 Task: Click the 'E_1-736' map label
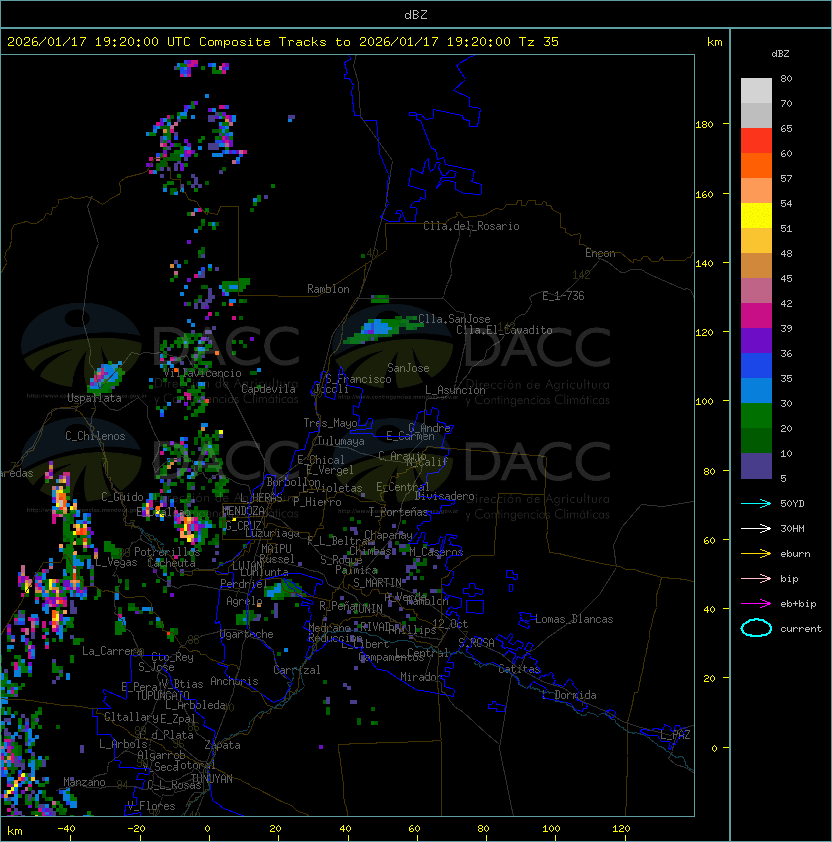tap(563, 296)
